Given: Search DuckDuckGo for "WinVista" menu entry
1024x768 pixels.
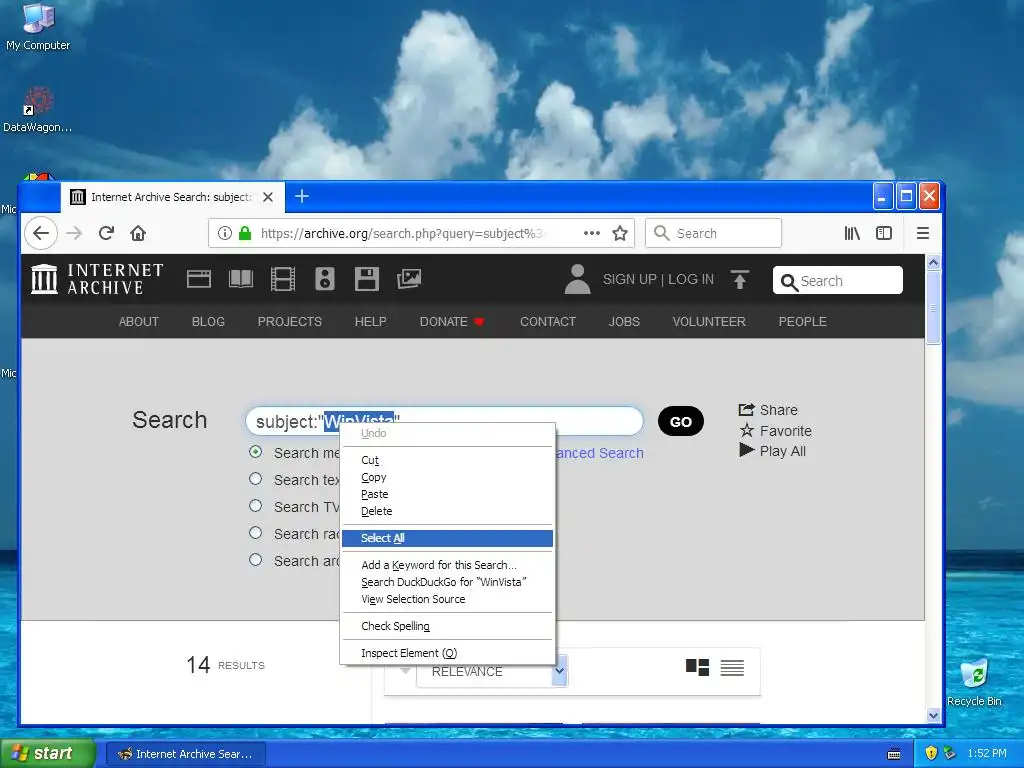Looking at the screenshot, I should pyautogui.click(x=447, y=582).
